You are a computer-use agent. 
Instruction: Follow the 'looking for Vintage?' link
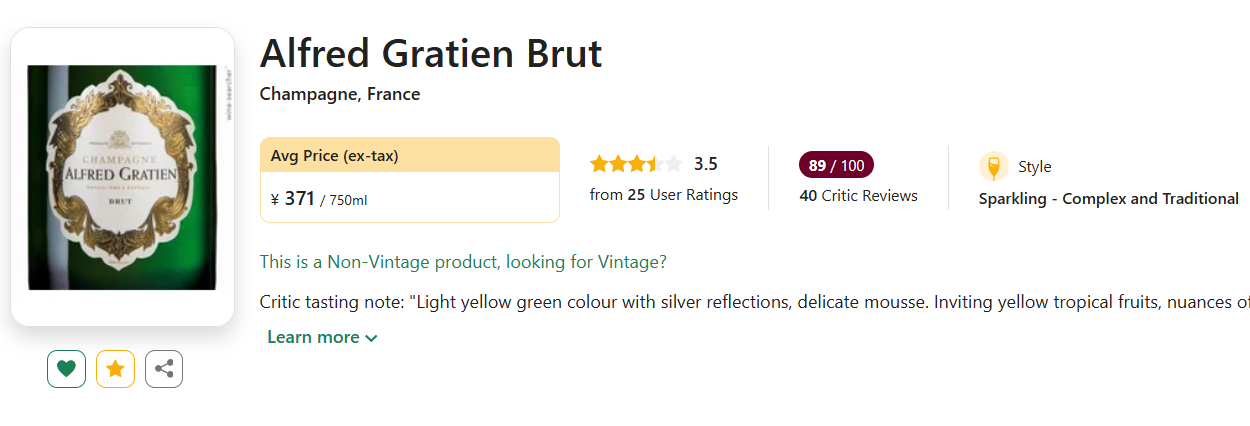[x=586, y=262]
